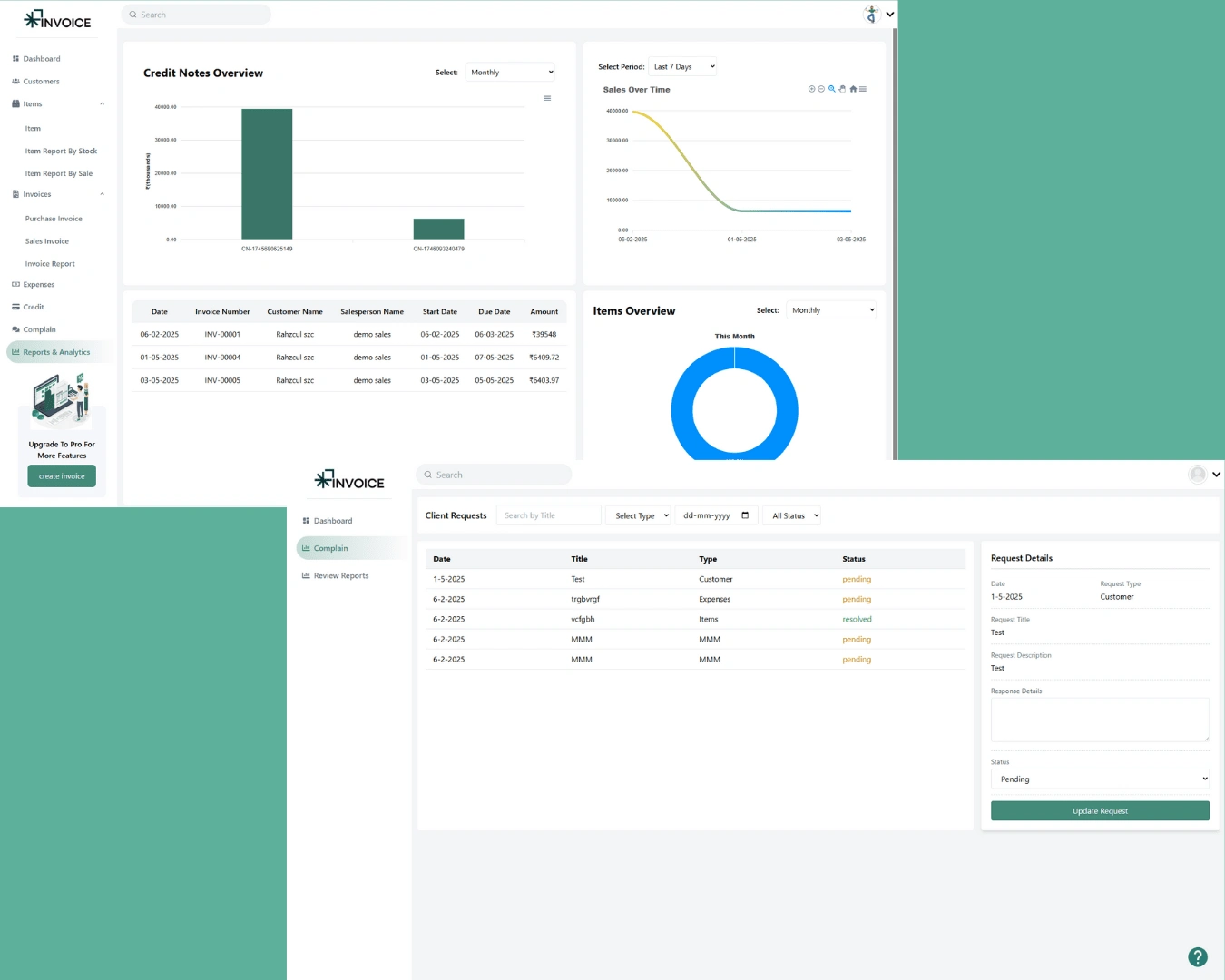Activate panning hand tool on sales chart
1225x980 pixels.
click(x=842, y=89)
